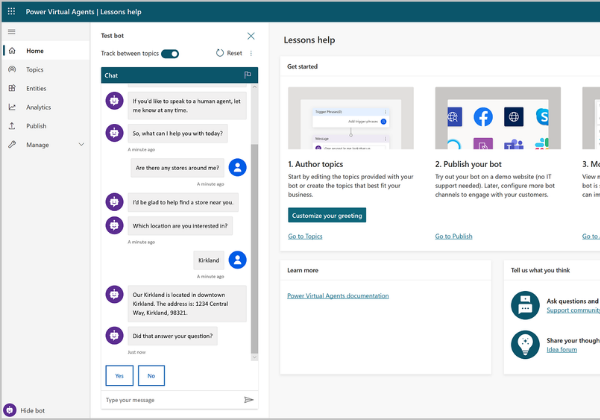Click the Publish your bot thumbnail image
Screen dimensions: 600x420
coord(498,118)
